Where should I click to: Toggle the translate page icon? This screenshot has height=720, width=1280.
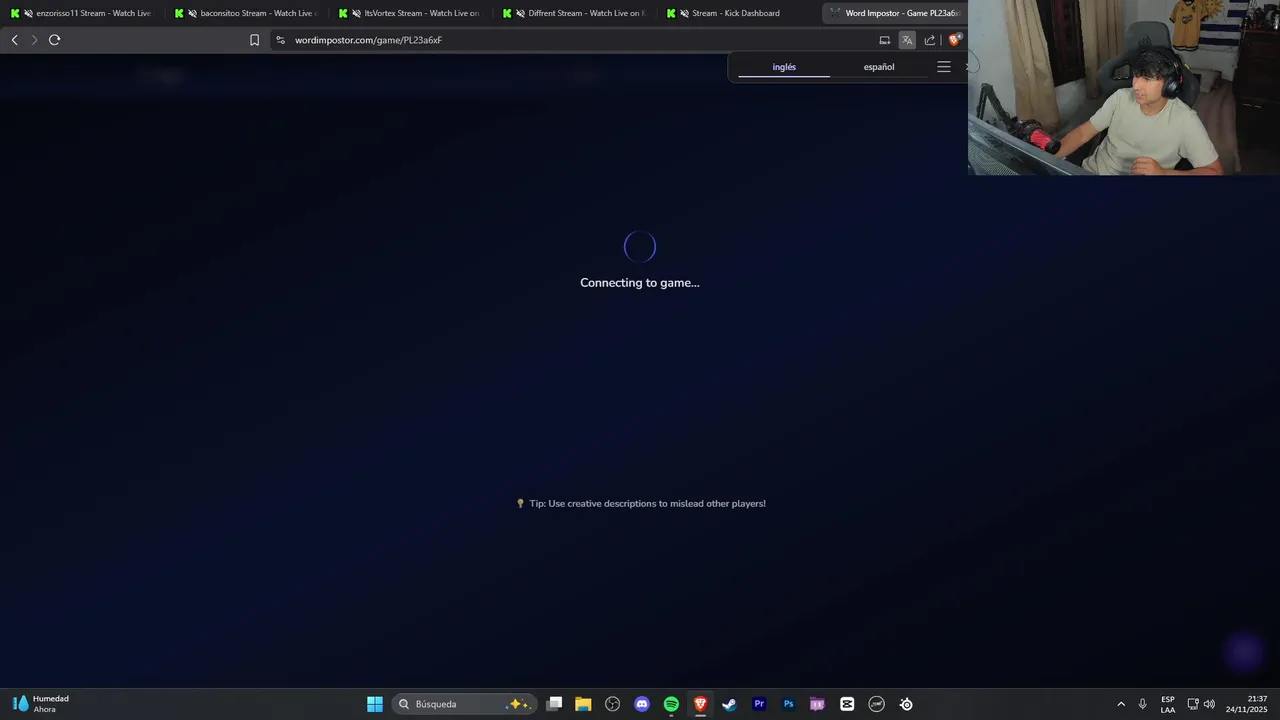907,40
